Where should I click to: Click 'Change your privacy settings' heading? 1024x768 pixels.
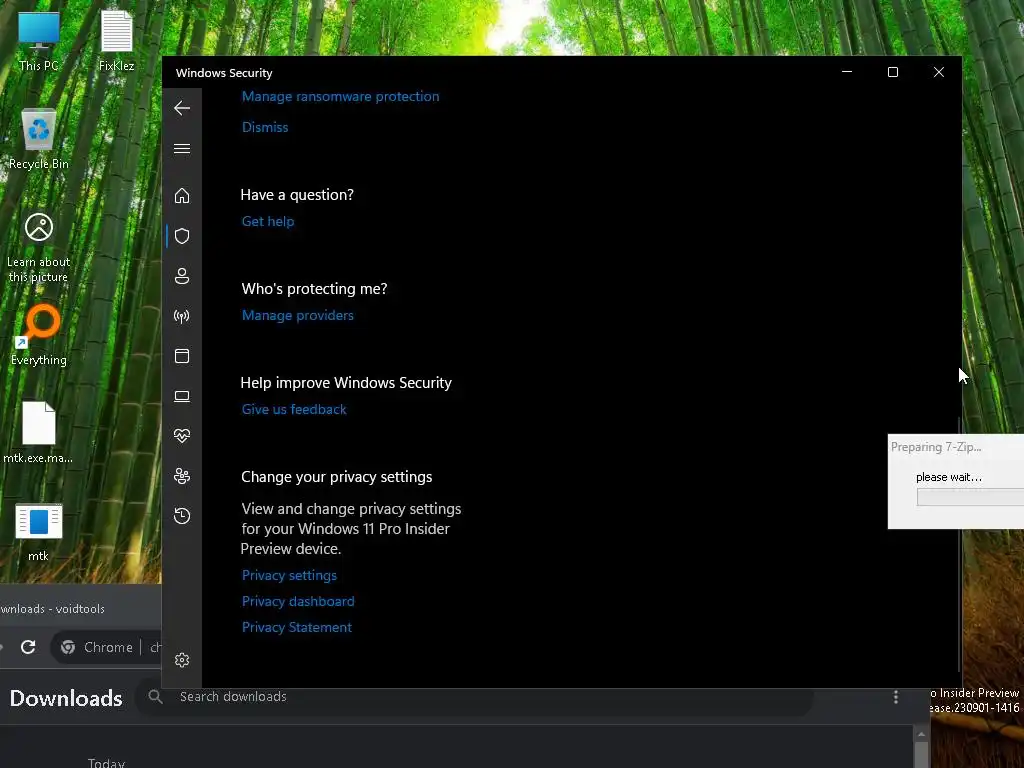click(x=336, y=477)
